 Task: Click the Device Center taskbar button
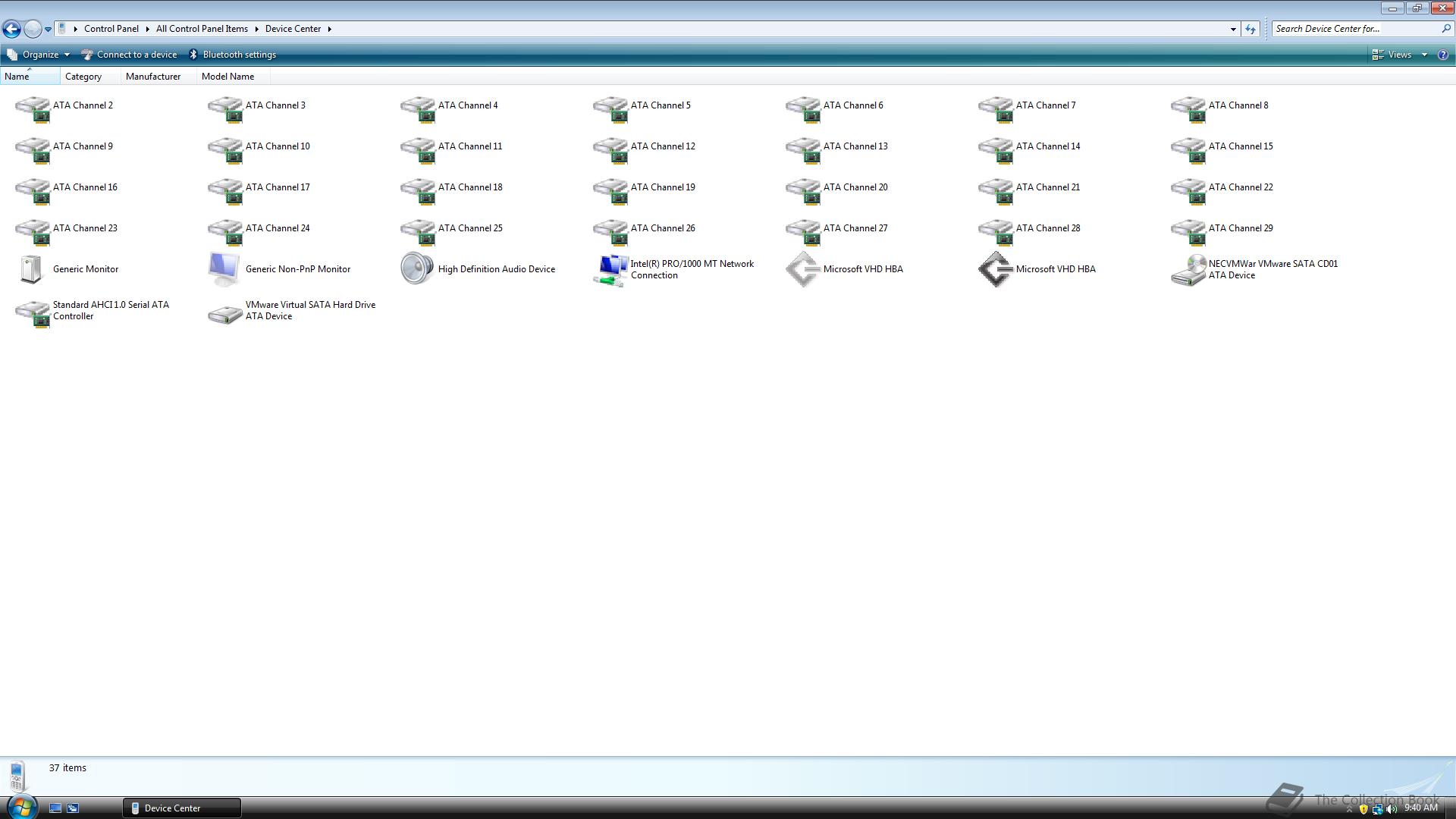(182, 808)
